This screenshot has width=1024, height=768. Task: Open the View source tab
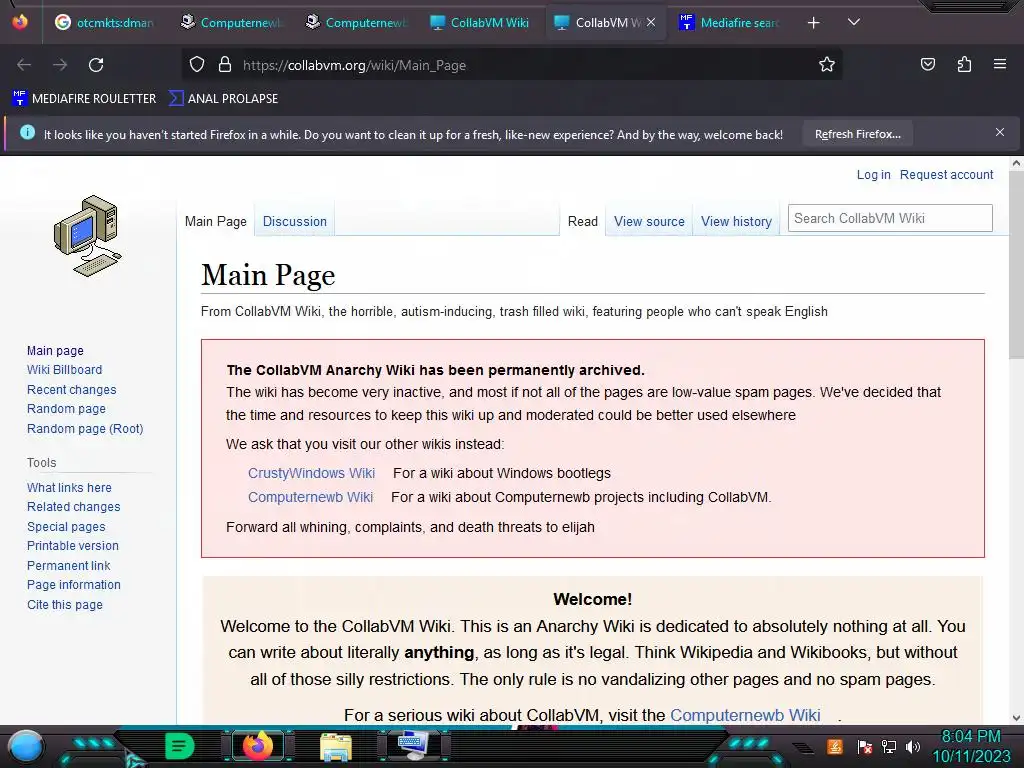coord(649,221)
